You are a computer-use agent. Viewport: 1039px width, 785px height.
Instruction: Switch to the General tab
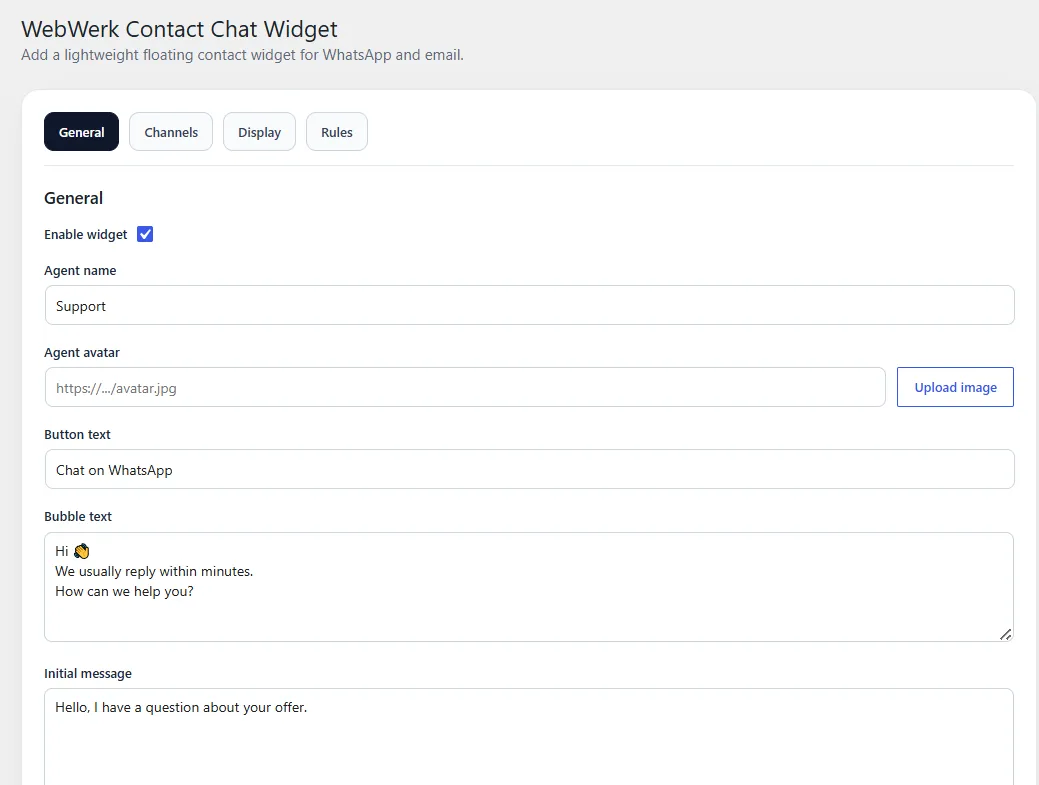[x=82, y=132]
